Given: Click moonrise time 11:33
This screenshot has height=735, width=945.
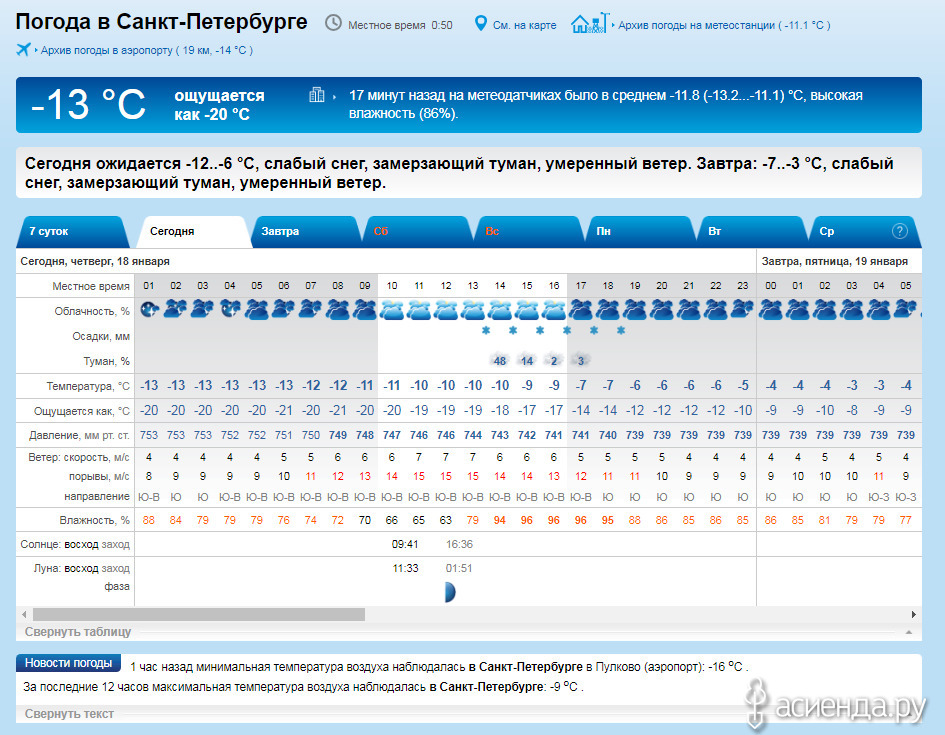Looking at the screenshot, I should (405, 568).
